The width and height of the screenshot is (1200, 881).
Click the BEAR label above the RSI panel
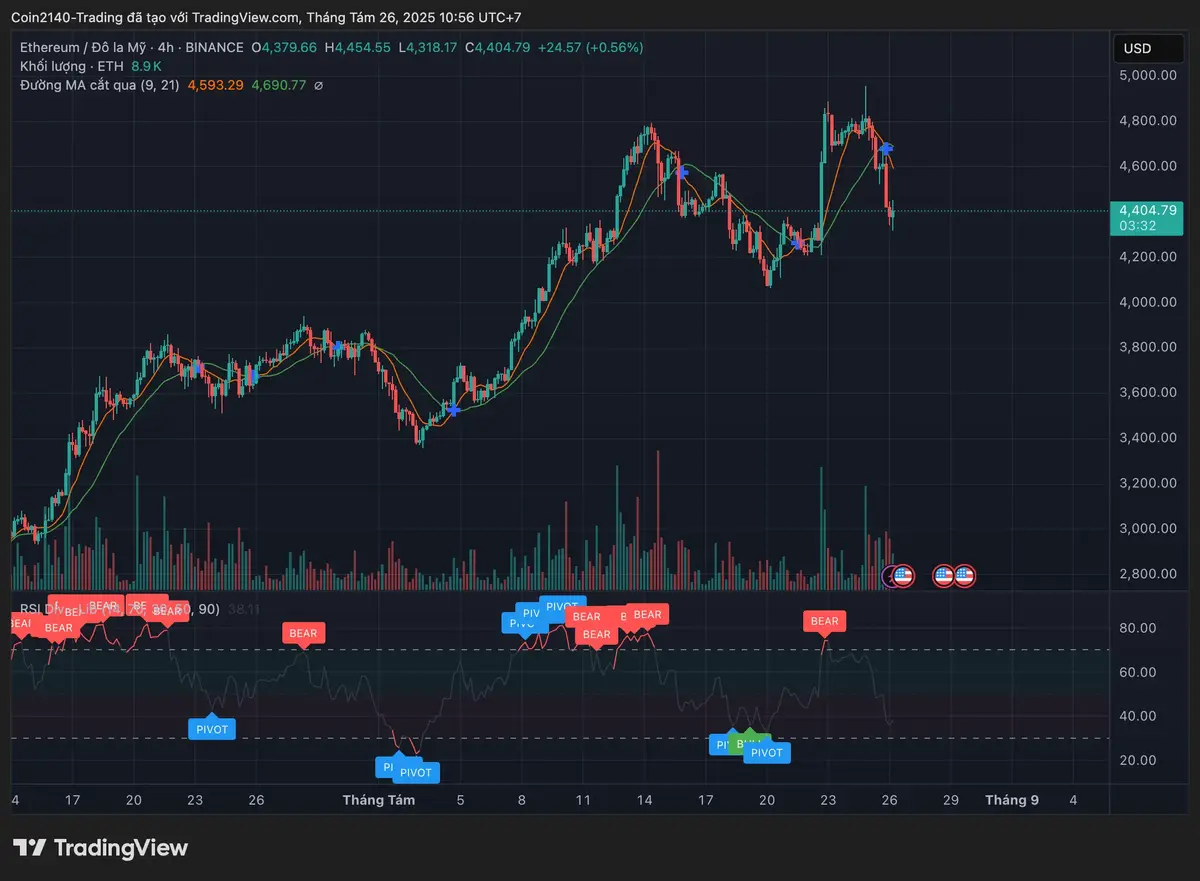[824, 621]
